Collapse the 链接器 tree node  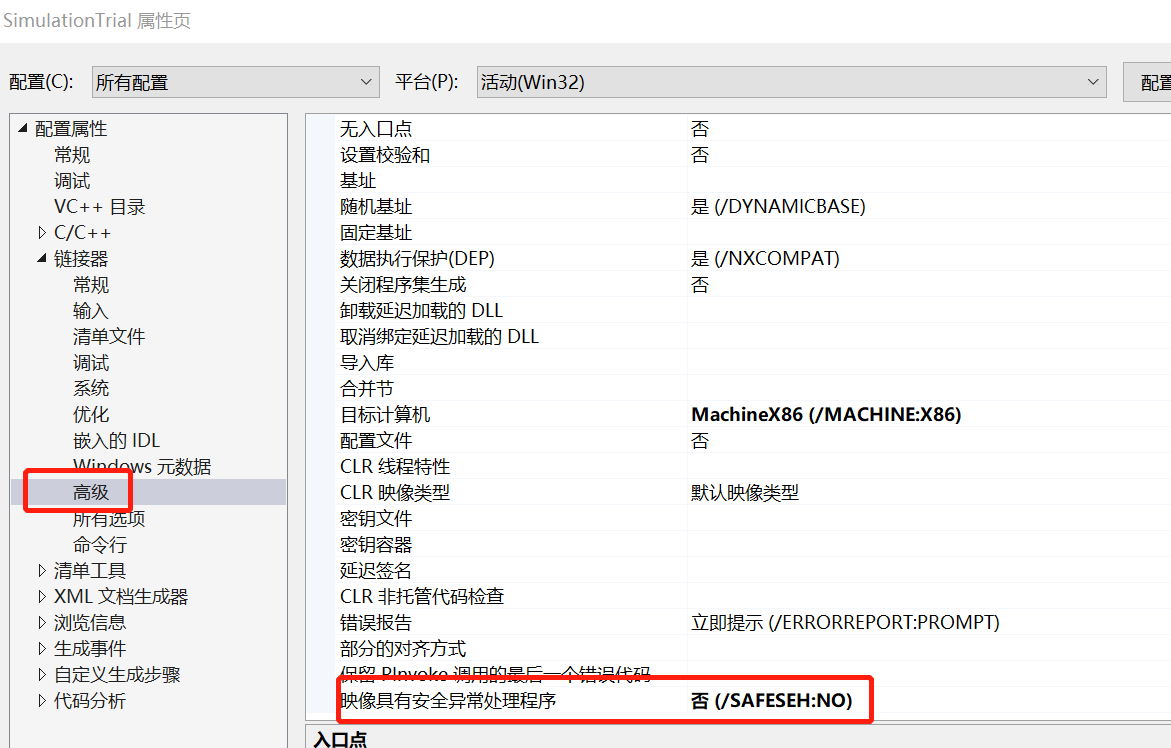click(x=42, y=258)
